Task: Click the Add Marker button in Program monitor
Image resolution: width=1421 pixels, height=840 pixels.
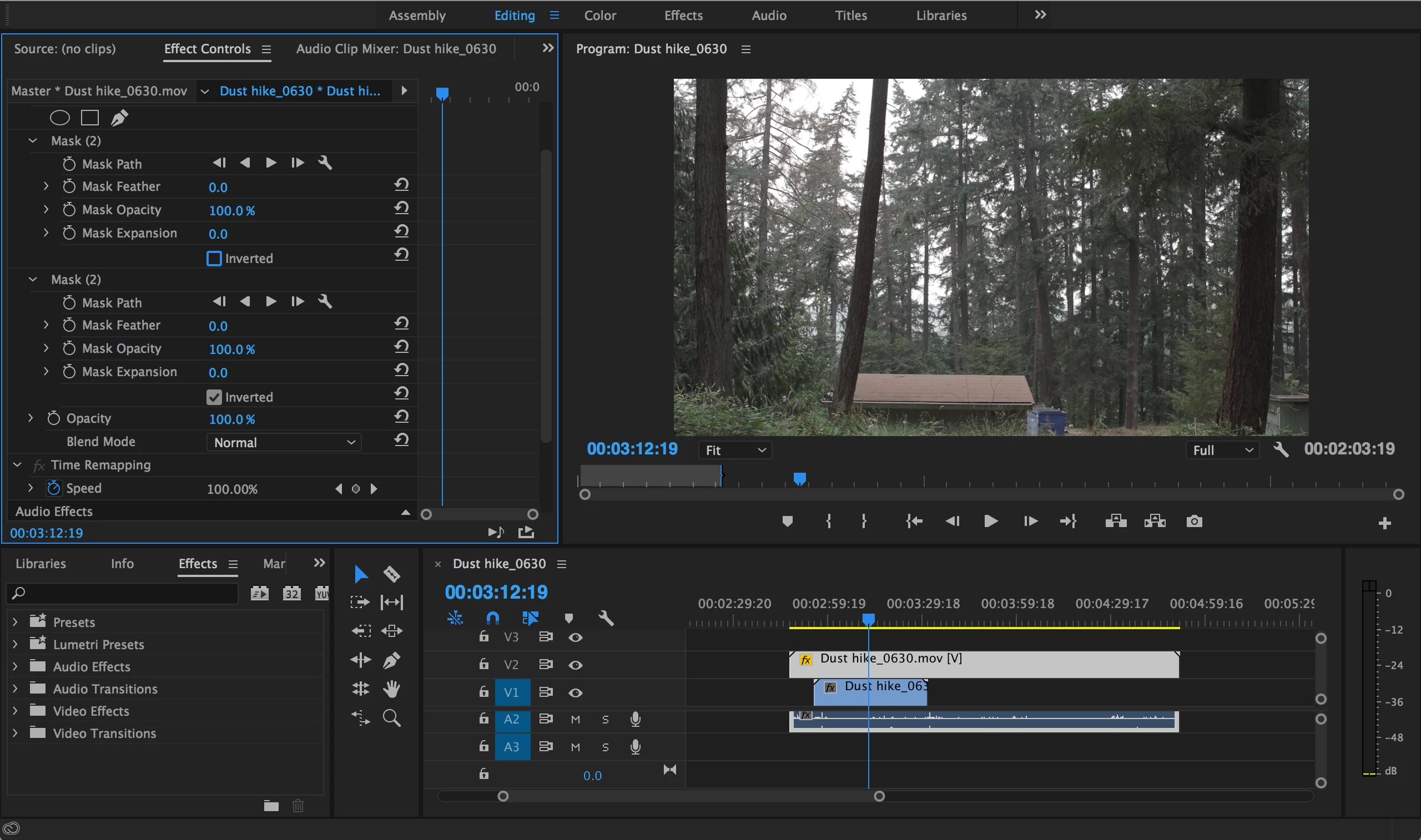Action: [x=787, y=521]
